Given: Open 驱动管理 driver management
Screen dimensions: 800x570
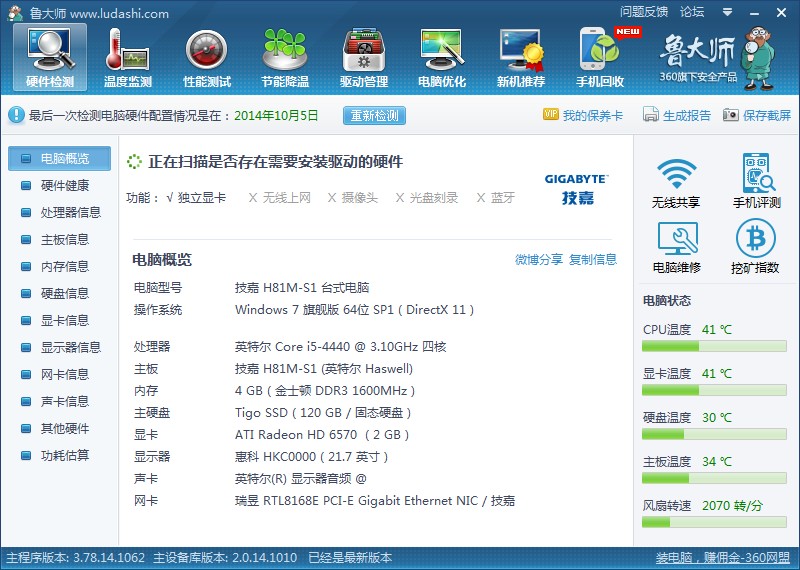Looking at the screenshot, I should click(364, 58).
